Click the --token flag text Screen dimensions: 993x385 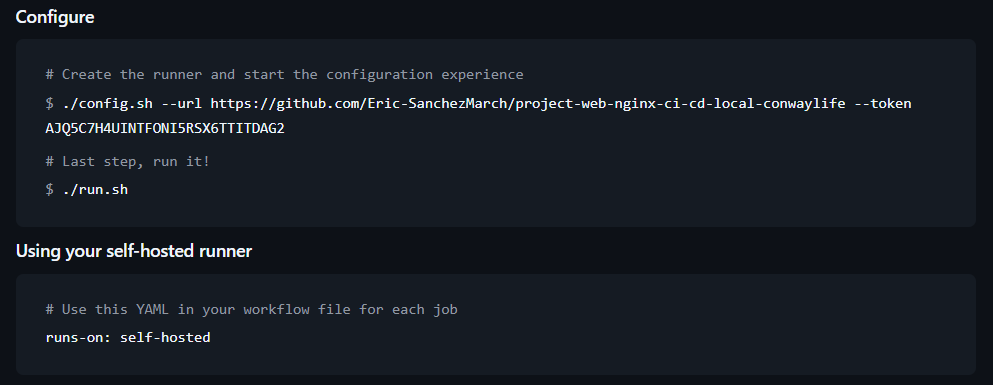[883, 104]
